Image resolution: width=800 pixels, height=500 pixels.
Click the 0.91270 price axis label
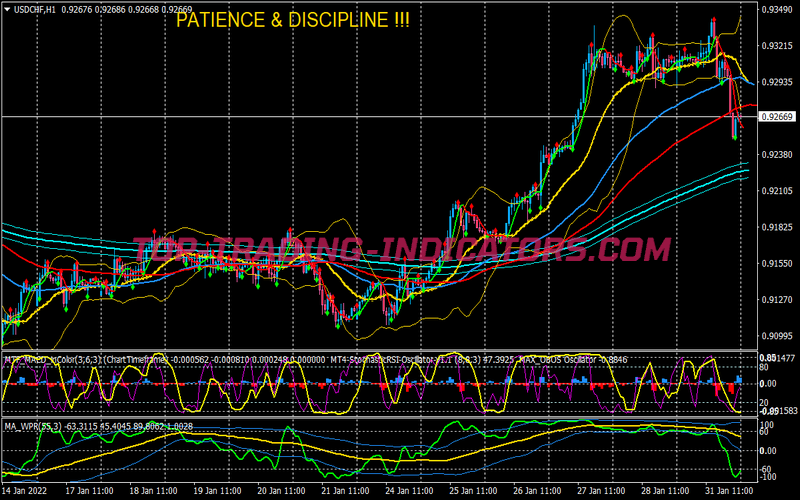pyautogui.click(x=777, y=299)
